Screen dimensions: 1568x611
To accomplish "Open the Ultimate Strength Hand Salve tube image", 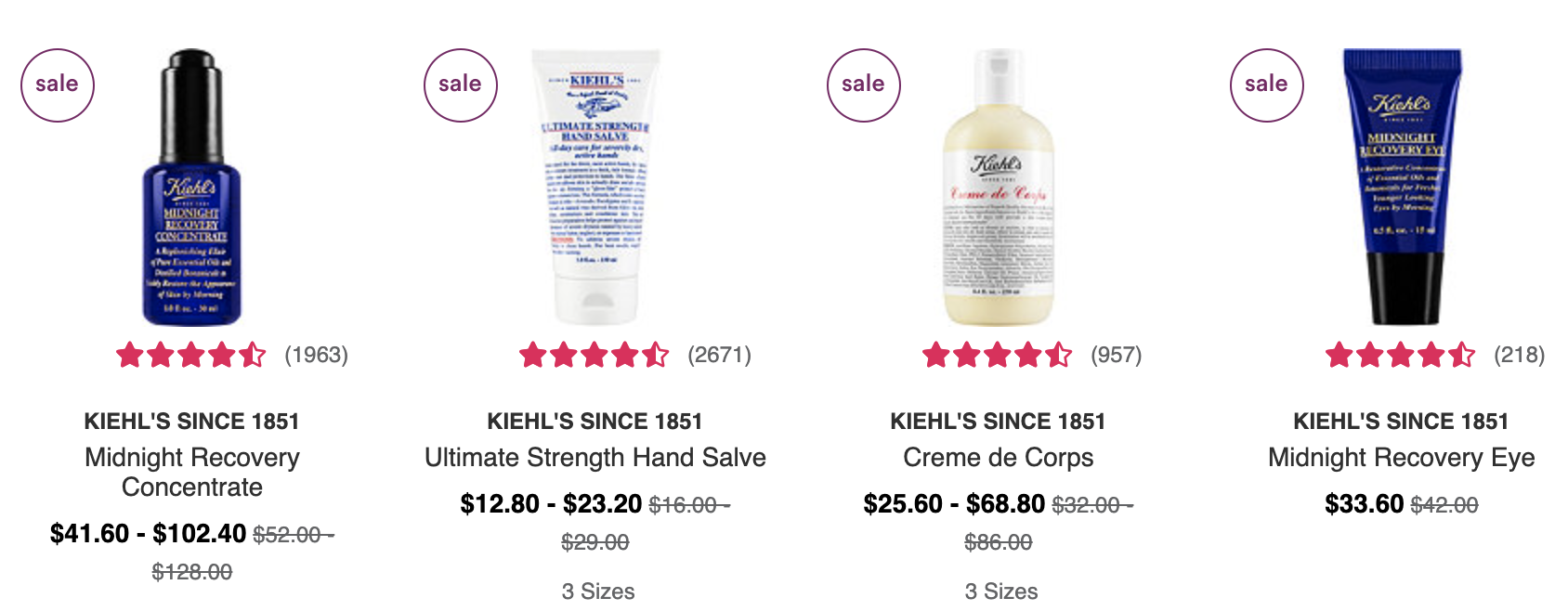I will click(x=595, y=187).
